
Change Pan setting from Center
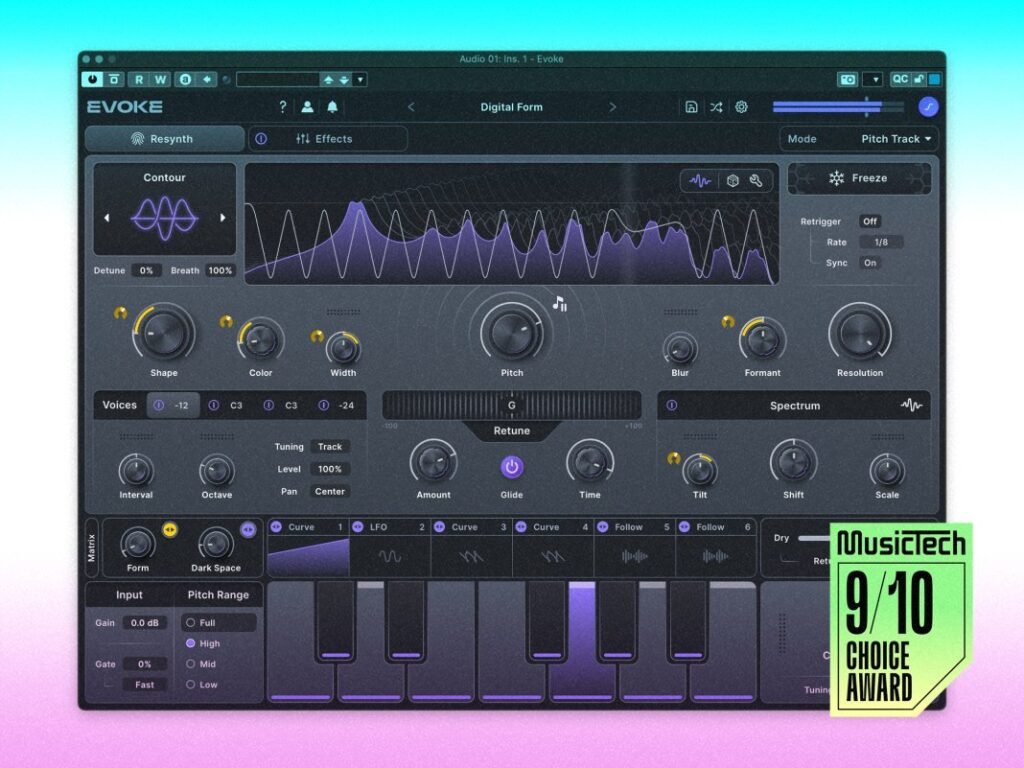click(x=330, y=491)
